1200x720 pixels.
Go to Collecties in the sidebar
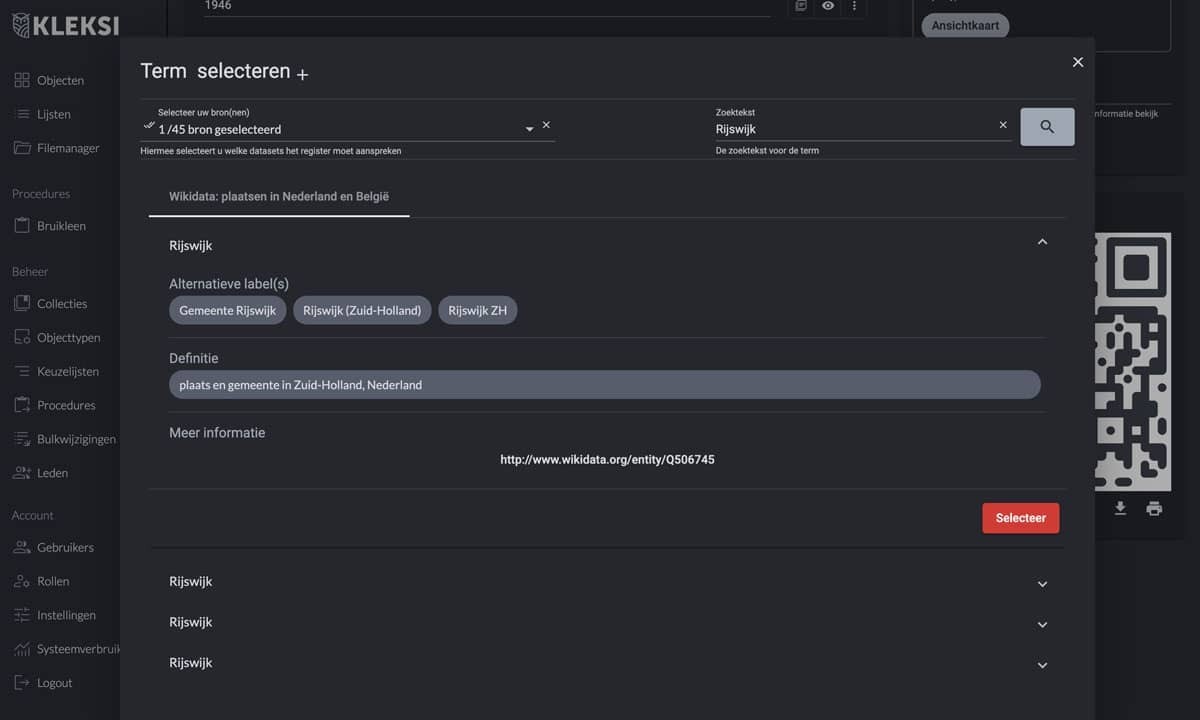(x=62, y=304)
